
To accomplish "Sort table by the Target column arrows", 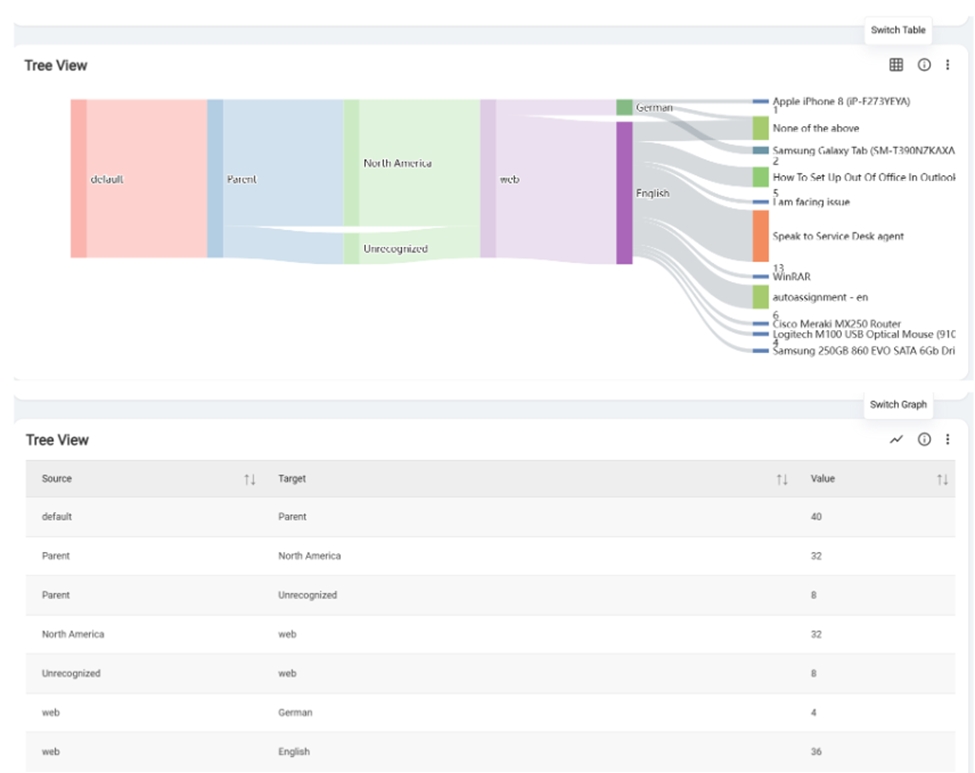I will 782,480.
